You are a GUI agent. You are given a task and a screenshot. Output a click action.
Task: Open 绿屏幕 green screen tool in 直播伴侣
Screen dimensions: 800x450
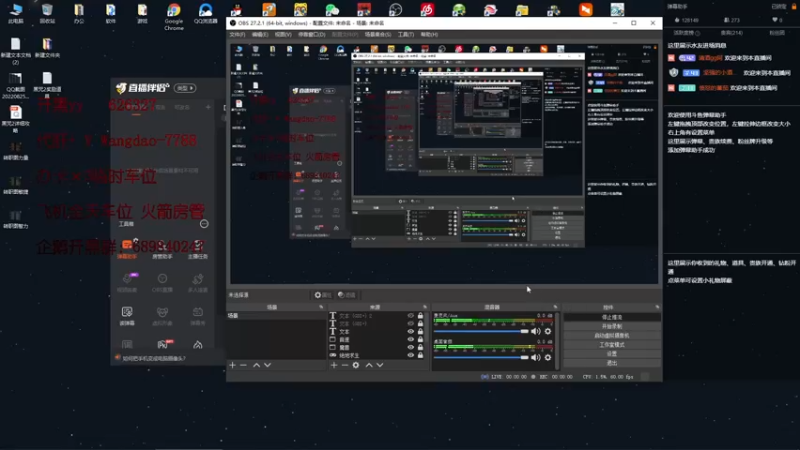tap(127, 316)
